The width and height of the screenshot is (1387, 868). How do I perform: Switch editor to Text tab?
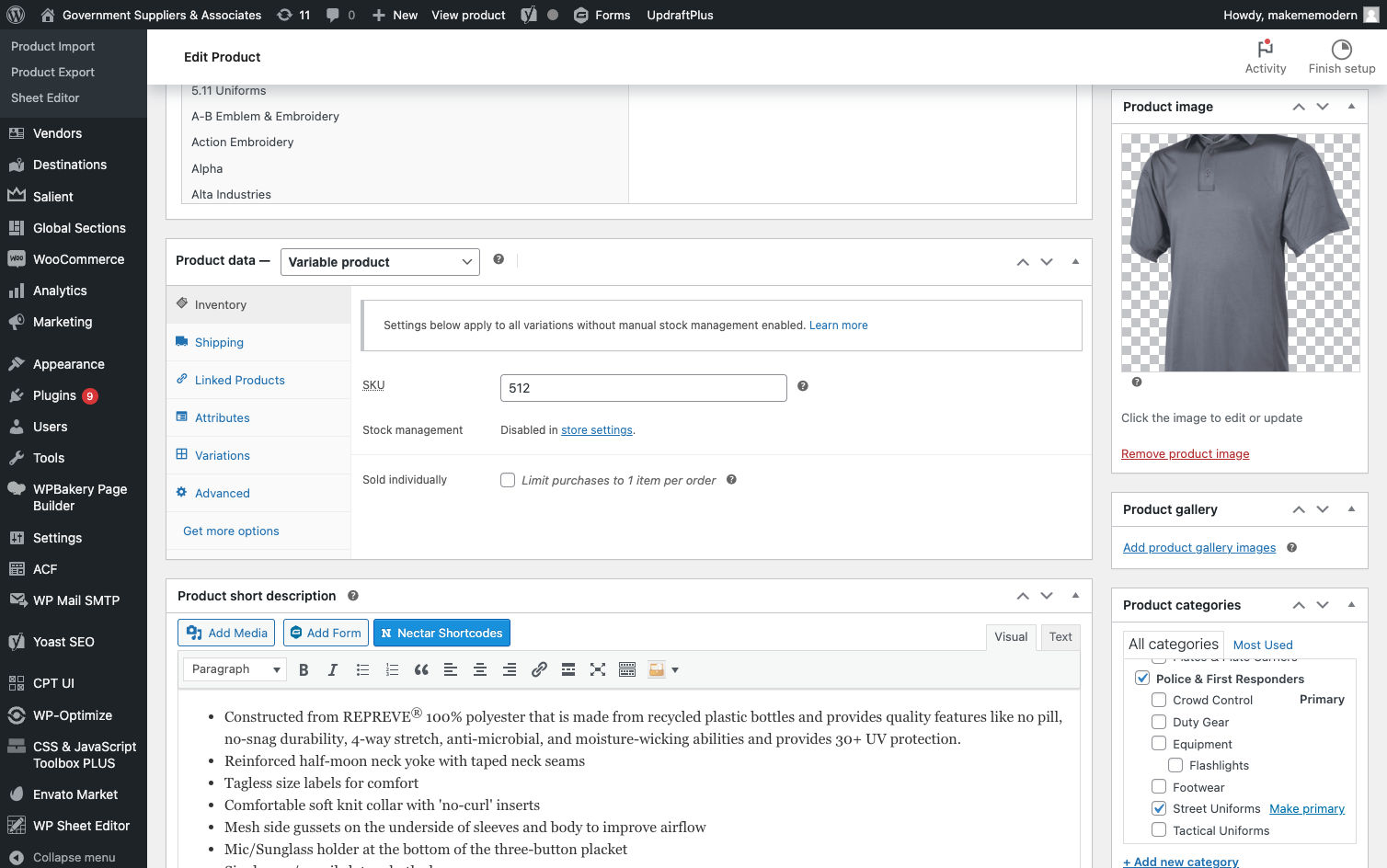[x=1060, y=636]
